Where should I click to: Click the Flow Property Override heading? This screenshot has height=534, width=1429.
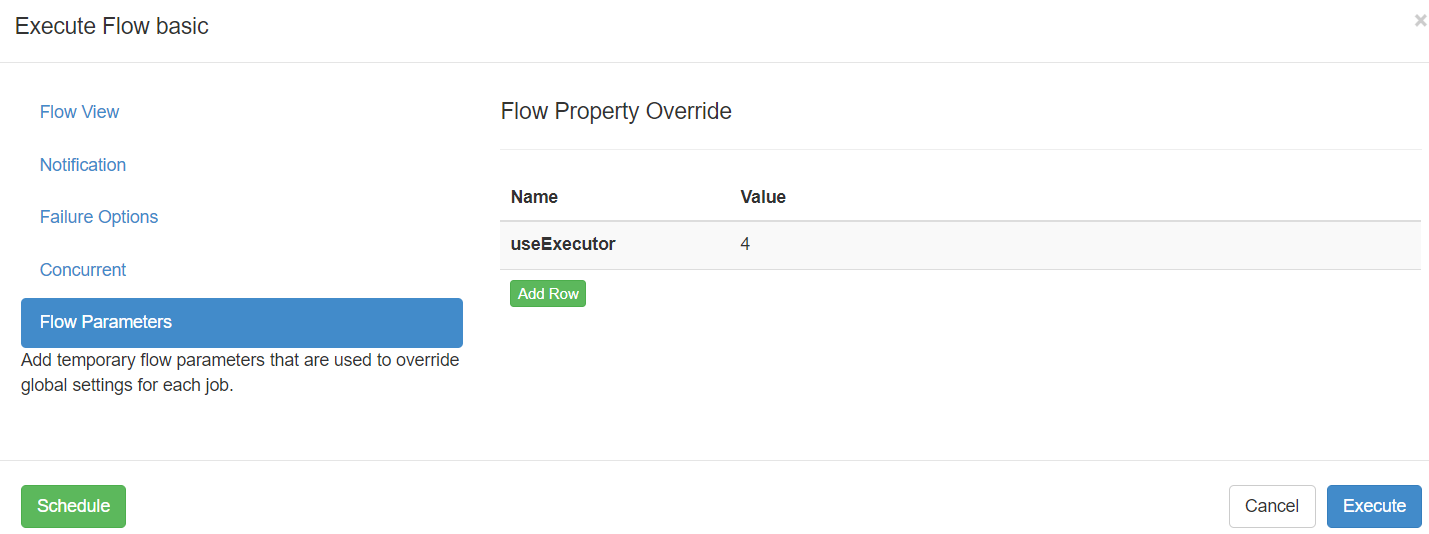point(616,111)
